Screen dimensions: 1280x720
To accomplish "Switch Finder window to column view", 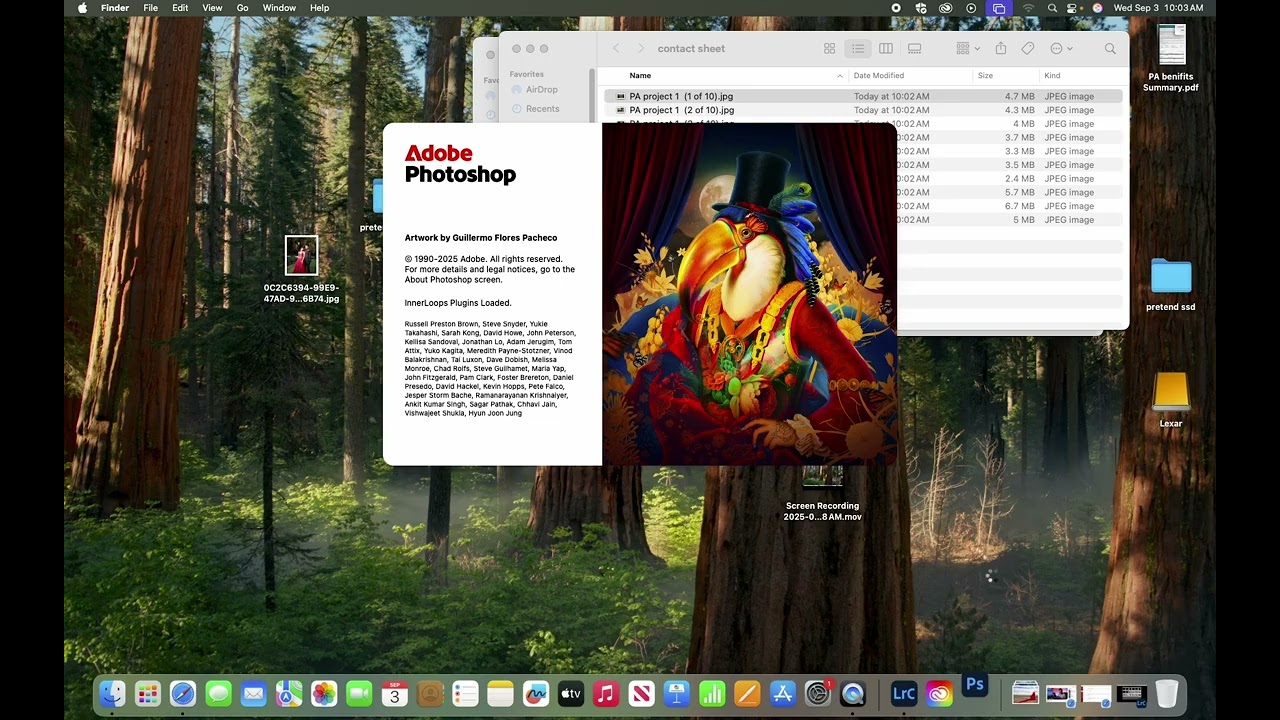I will pos(886,49).
